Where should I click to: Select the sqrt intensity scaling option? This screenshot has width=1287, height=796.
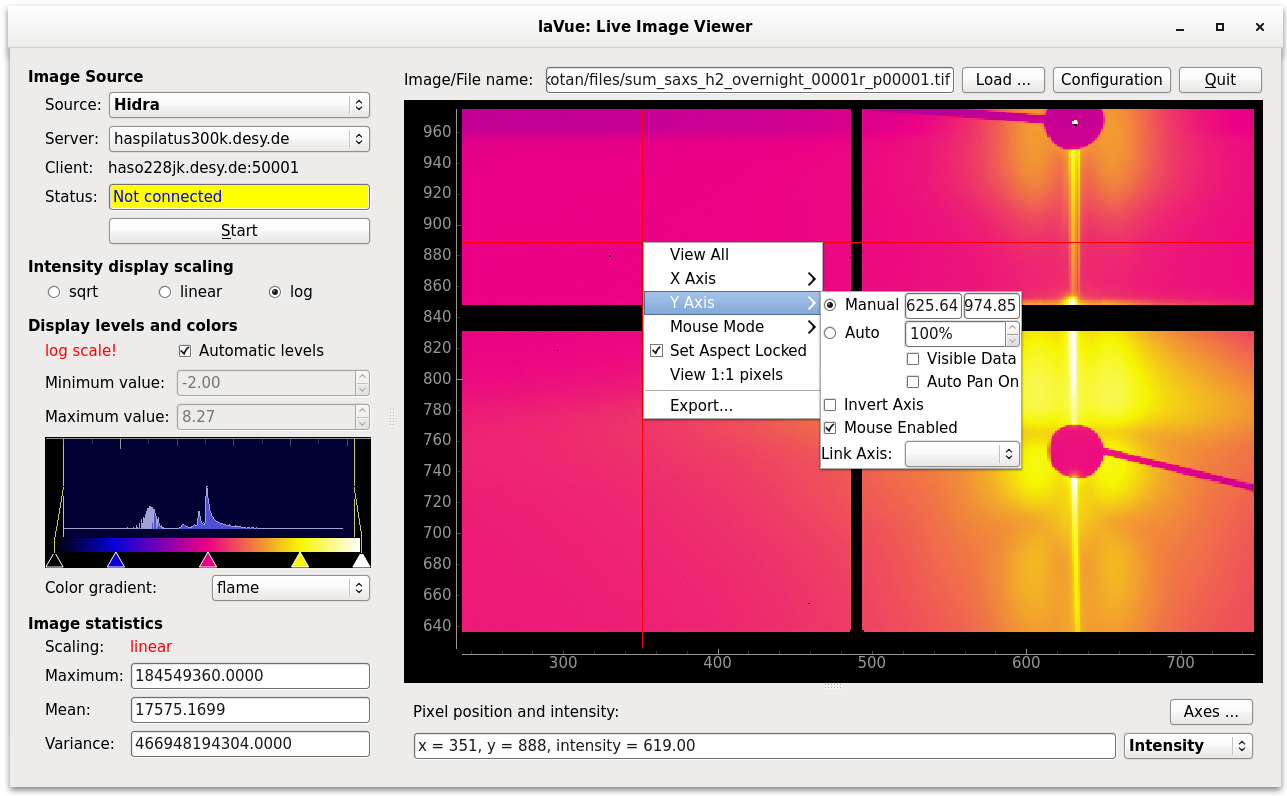pos(54,292)
